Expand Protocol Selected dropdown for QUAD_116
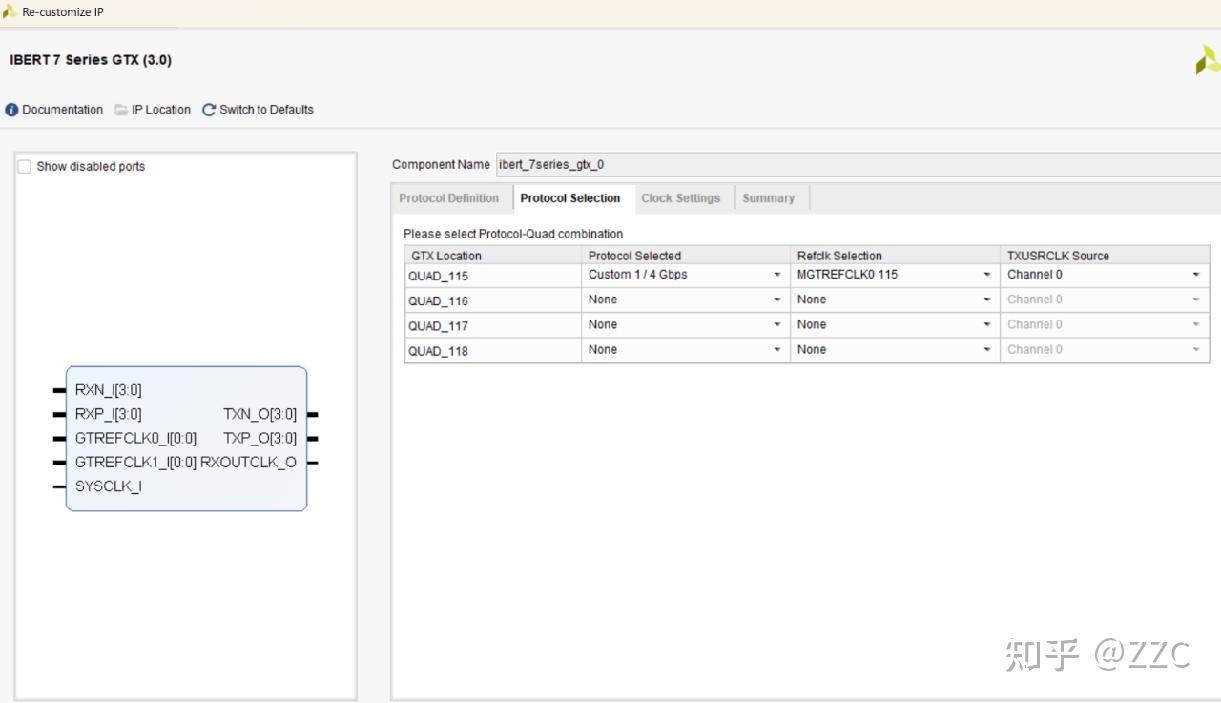The image size is (1221, 703). tap(777, 300)
